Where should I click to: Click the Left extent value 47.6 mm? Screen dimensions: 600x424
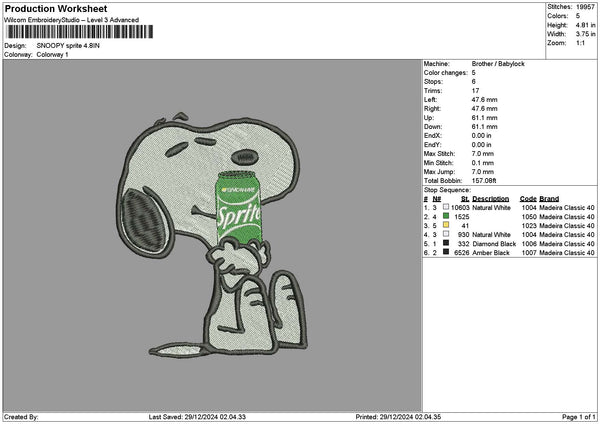coord(484,100)
